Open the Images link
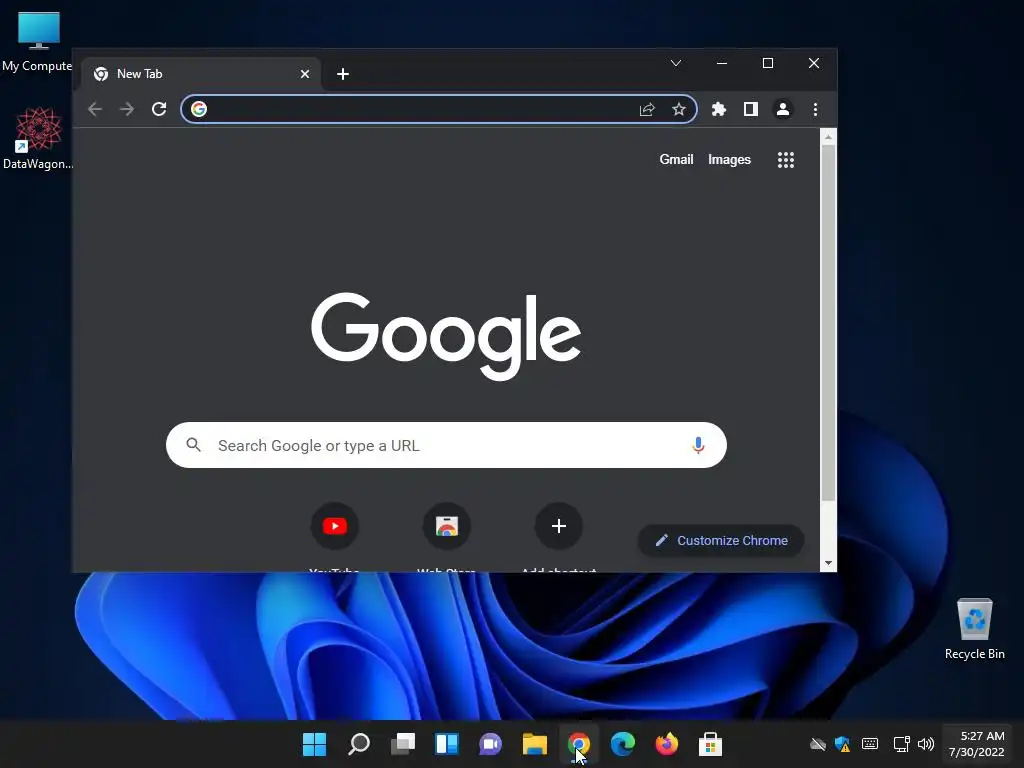1024x768 pixels. (729, 160)
